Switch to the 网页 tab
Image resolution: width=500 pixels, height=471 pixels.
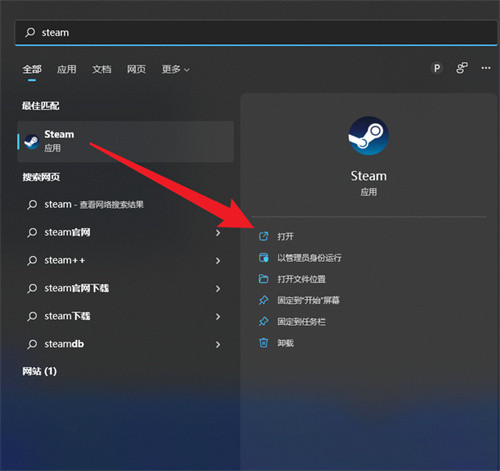coord(136,69)
